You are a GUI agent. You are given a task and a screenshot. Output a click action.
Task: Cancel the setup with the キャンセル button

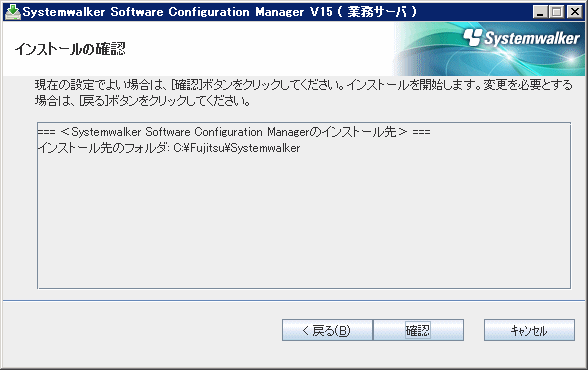[x=529, y=330]
